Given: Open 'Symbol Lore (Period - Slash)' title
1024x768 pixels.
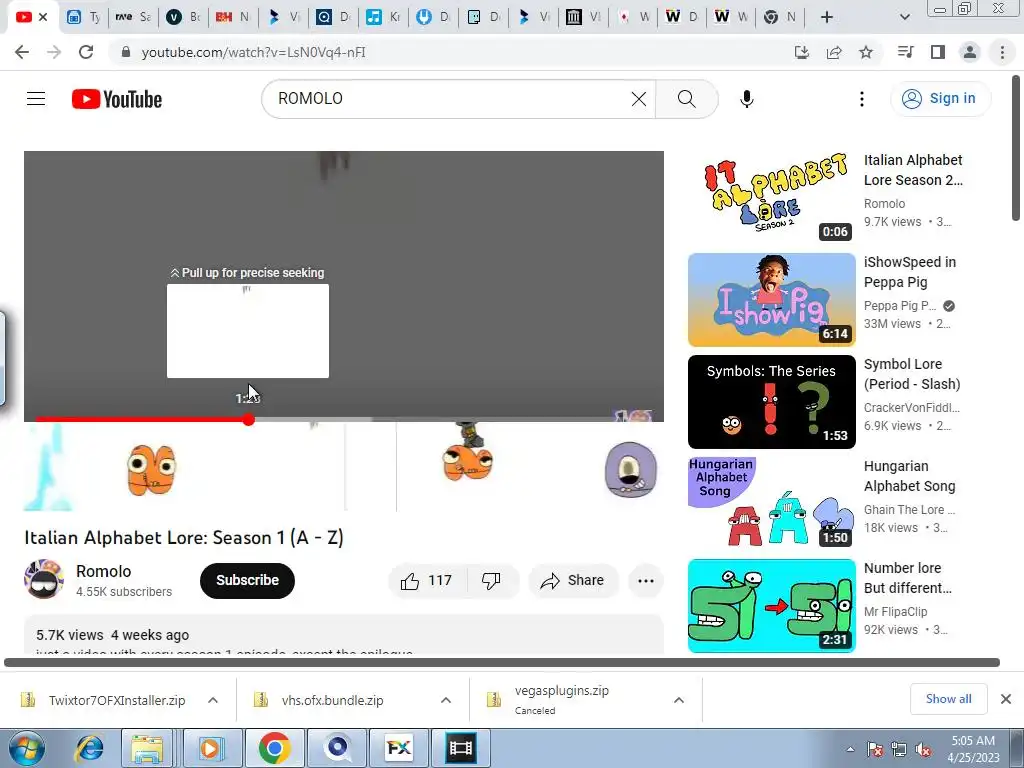Looking at the screenshot, I should (912, 374).
